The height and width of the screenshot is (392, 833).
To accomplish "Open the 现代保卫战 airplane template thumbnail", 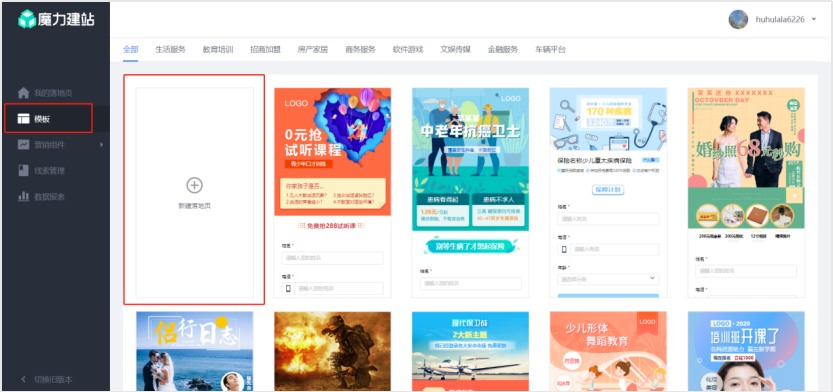I will [x=470, y=352].
